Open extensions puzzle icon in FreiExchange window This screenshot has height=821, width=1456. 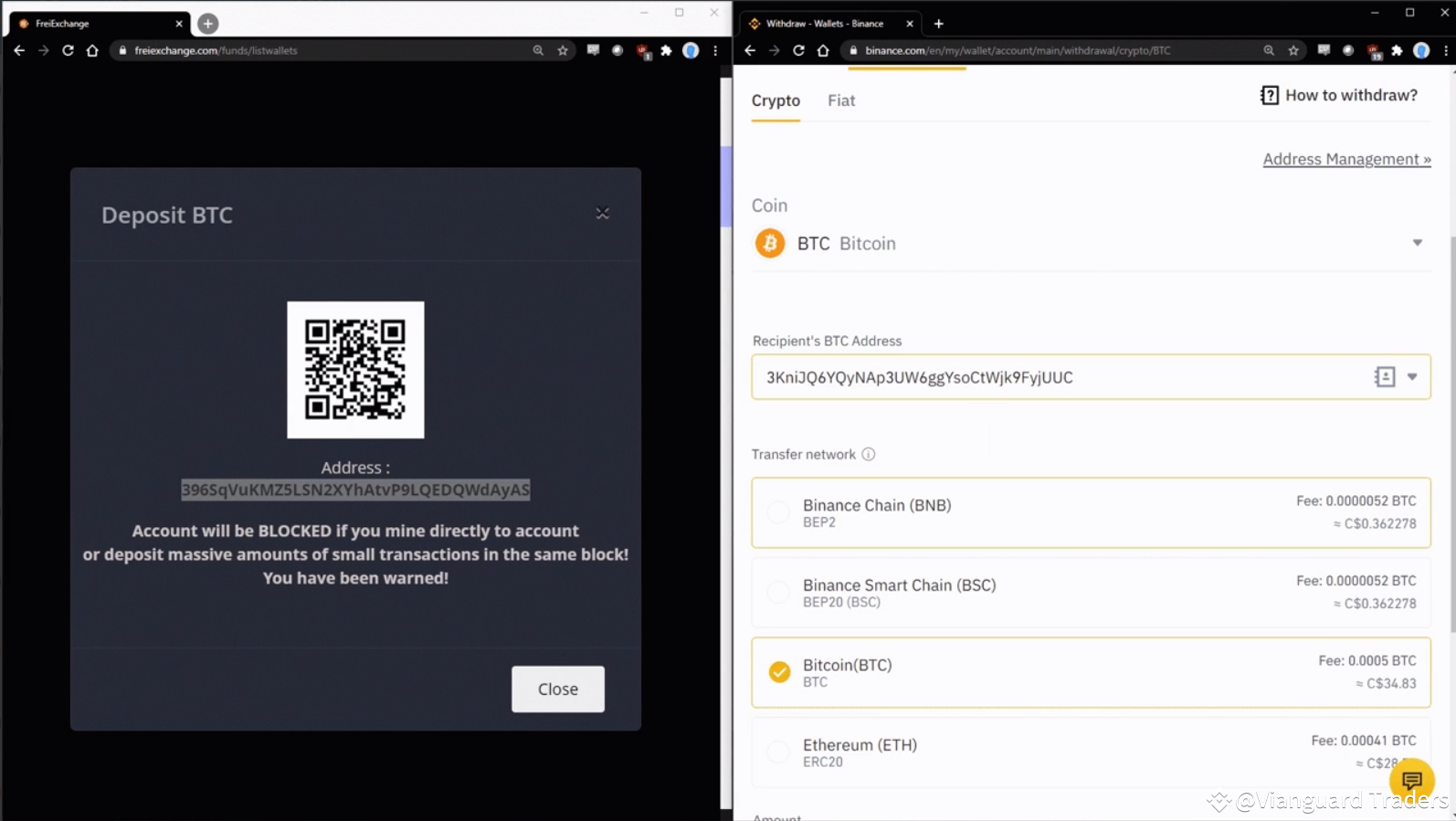666,50
